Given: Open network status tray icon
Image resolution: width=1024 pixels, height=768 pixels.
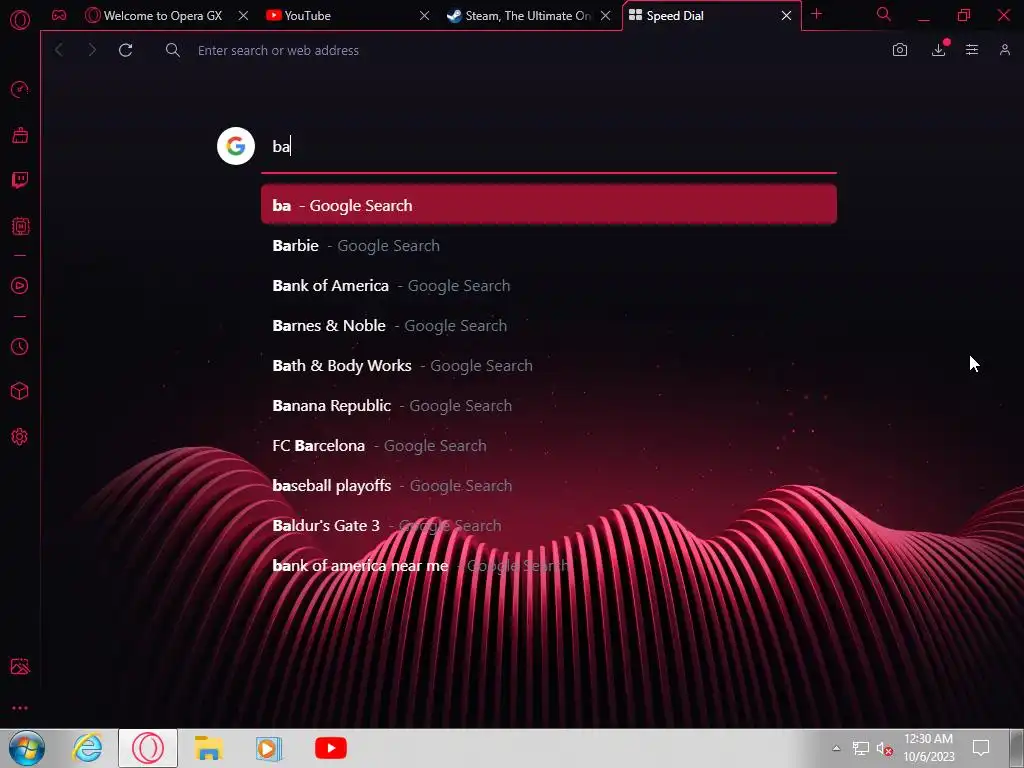Looking at the screenshot, I should coord(860,748).
